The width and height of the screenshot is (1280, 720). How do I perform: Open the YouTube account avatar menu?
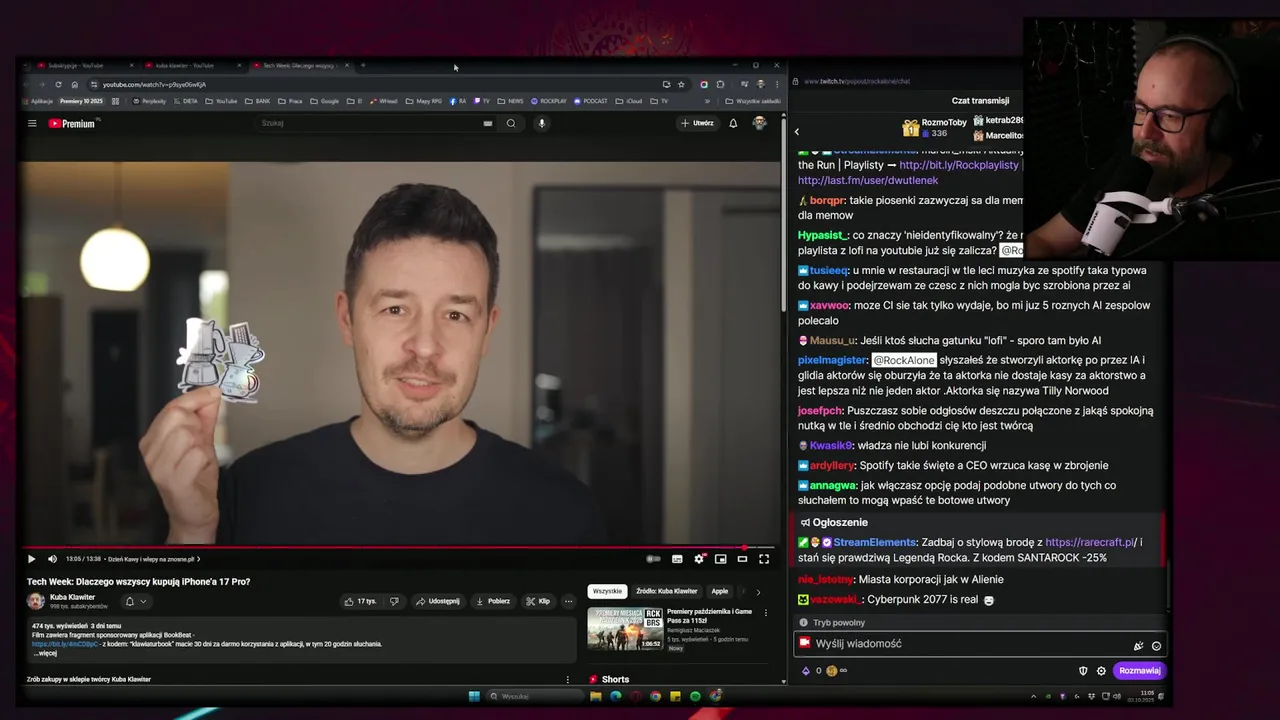coord(760,123)
